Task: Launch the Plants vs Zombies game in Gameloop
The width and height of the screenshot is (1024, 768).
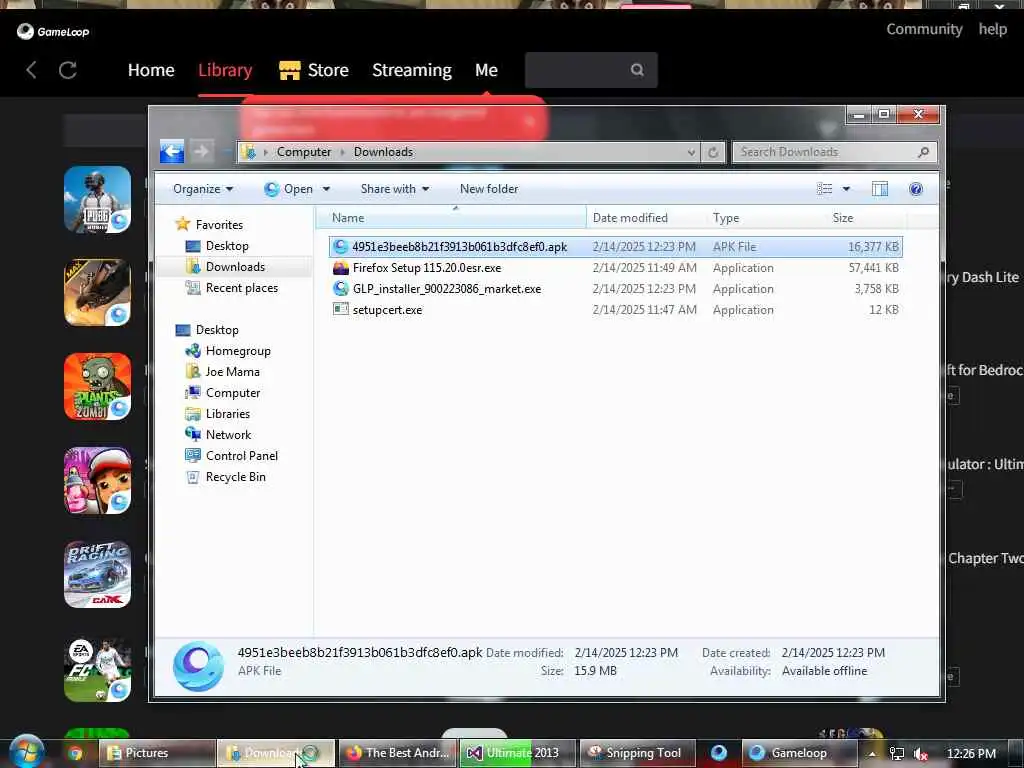Action: point(97,387)
